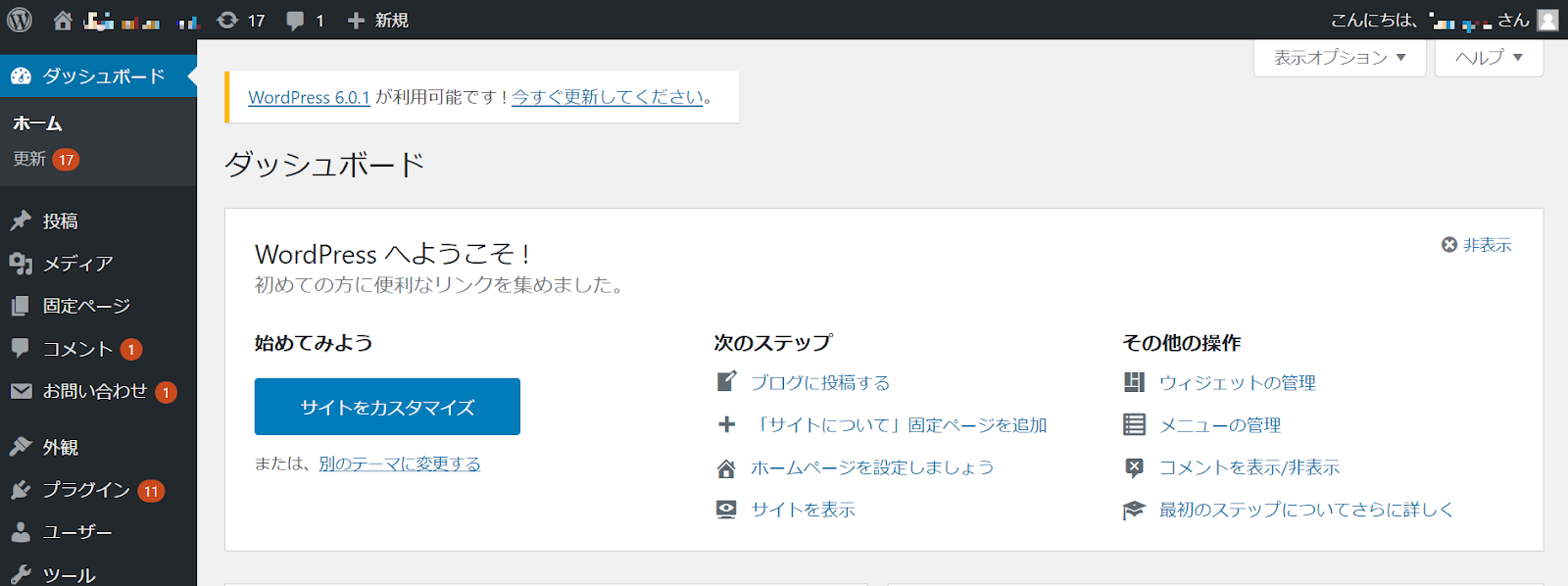
Task: Select ダッシュボード in the sidebar
Action: tap(98, 76)
